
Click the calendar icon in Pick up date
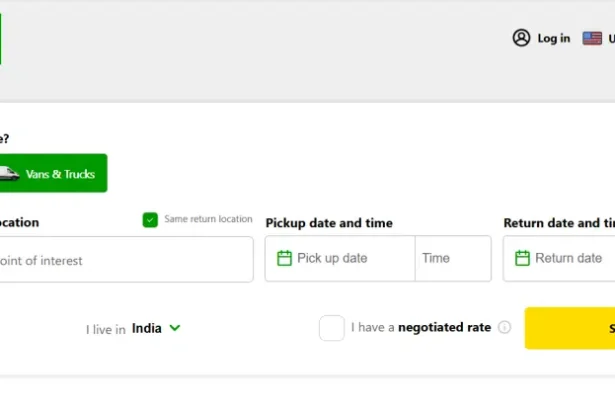284,258
